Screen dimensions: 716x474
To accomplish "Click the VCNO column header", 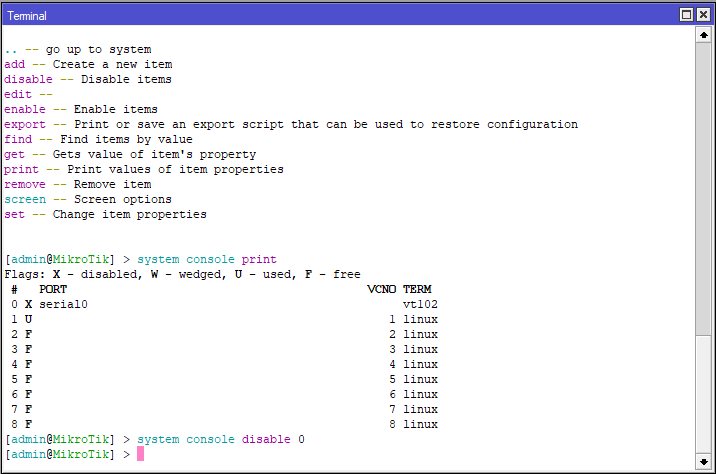I will coord(382,289).
